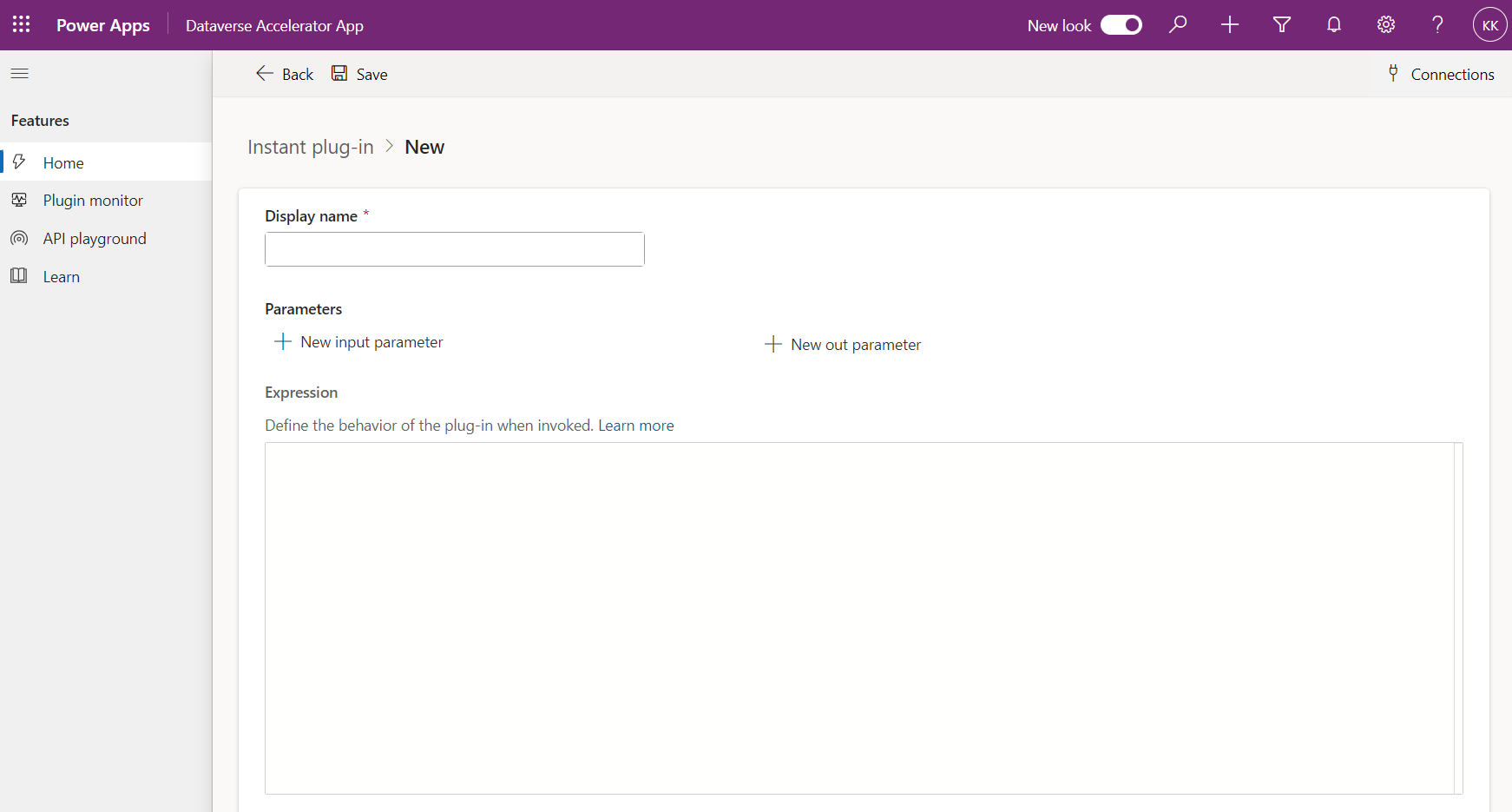Click the plus icon for out parameter
Image resolution: width=1512 pixels, height=812 pixels.
pyautogui.click(x=773, y=345)
